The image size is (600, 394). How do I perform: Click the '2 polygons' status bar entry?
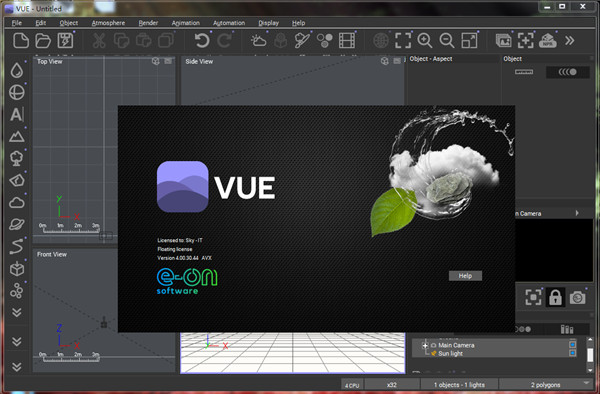[x=545, y=385]
